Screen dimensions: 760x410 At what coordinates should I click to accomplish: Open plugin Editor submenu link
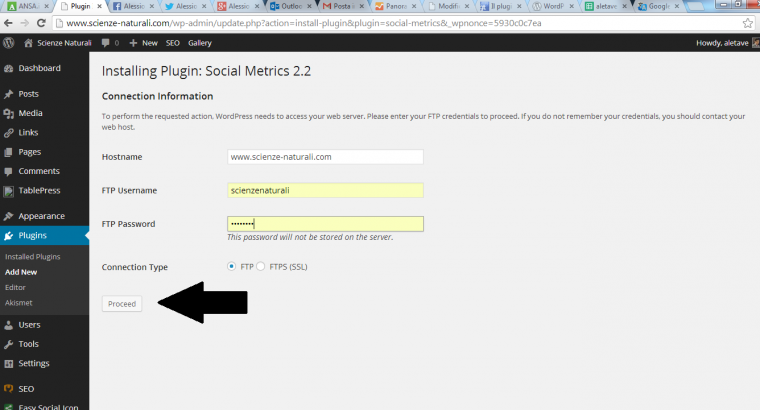click(15, 287)
